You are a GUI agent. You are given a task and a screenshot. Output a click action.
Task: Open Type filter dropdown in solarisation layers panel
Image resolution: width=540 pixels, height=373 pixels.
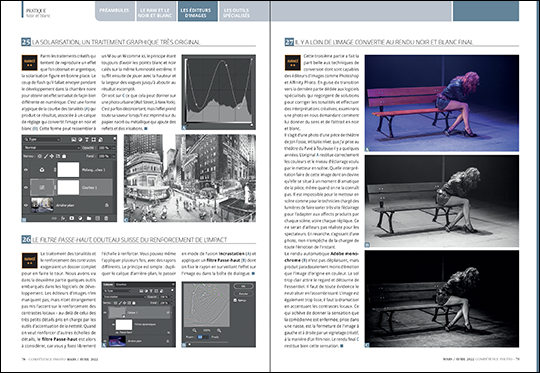click(42, 139)
